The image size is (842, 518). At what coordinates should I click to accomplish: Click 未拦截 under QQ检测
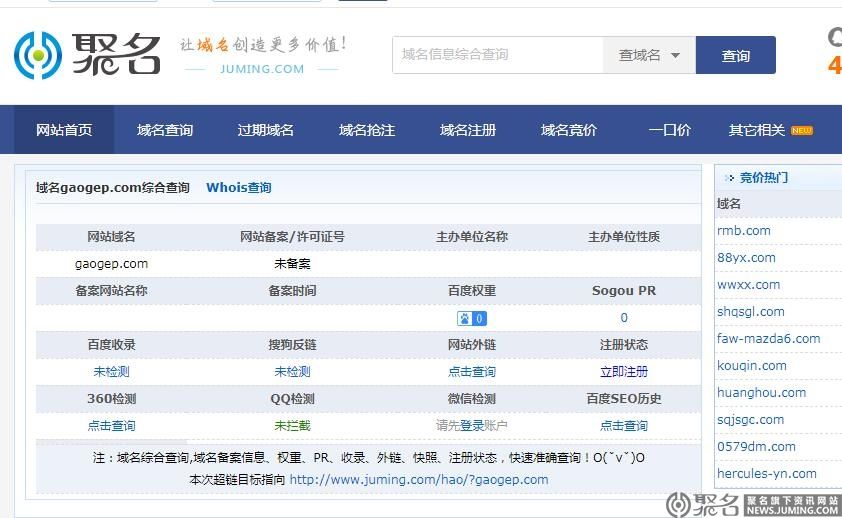292,426
